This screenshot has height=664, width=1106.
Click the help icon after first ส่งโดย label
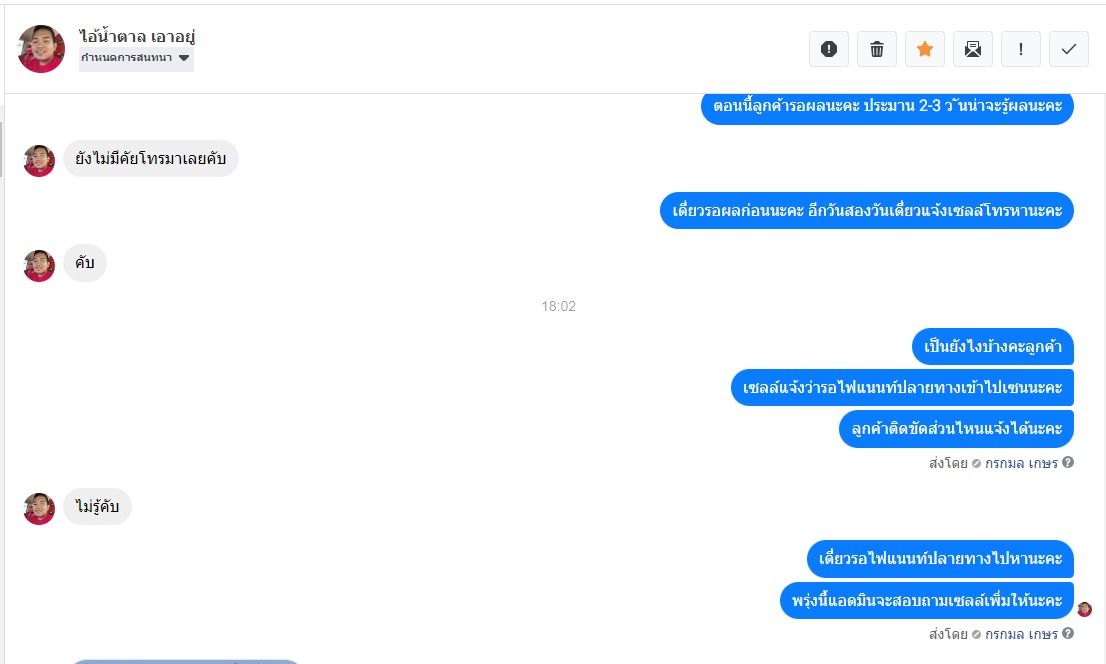tap(1068, 462)
